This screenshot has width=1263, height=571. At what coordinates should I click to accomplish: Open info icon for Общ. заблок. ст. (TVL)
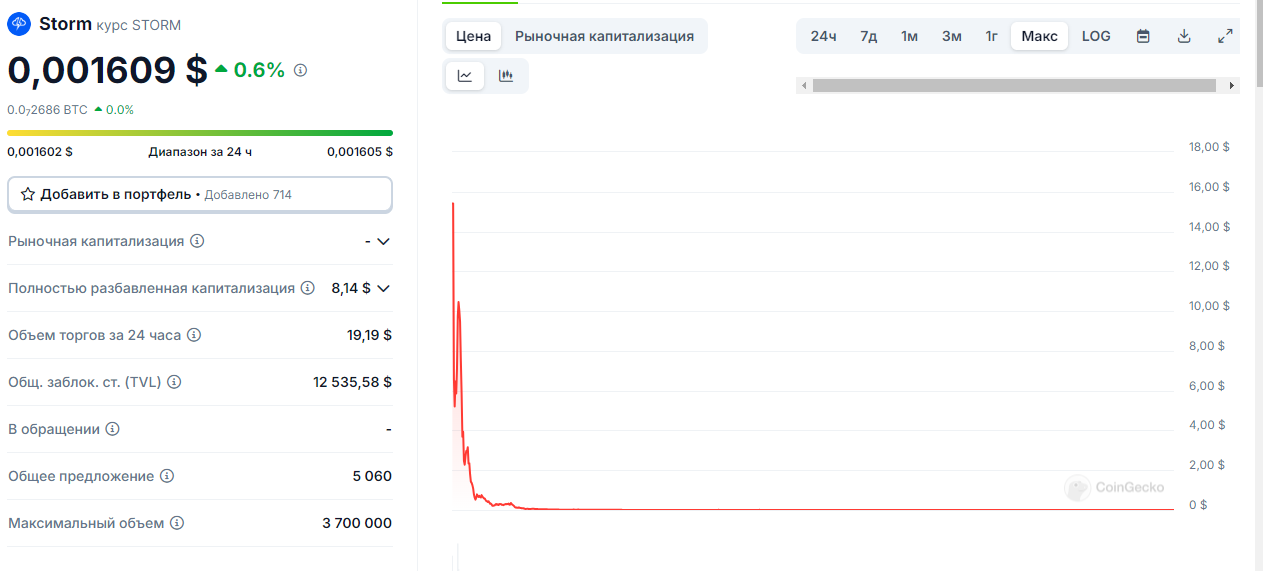tap(174, 382)
